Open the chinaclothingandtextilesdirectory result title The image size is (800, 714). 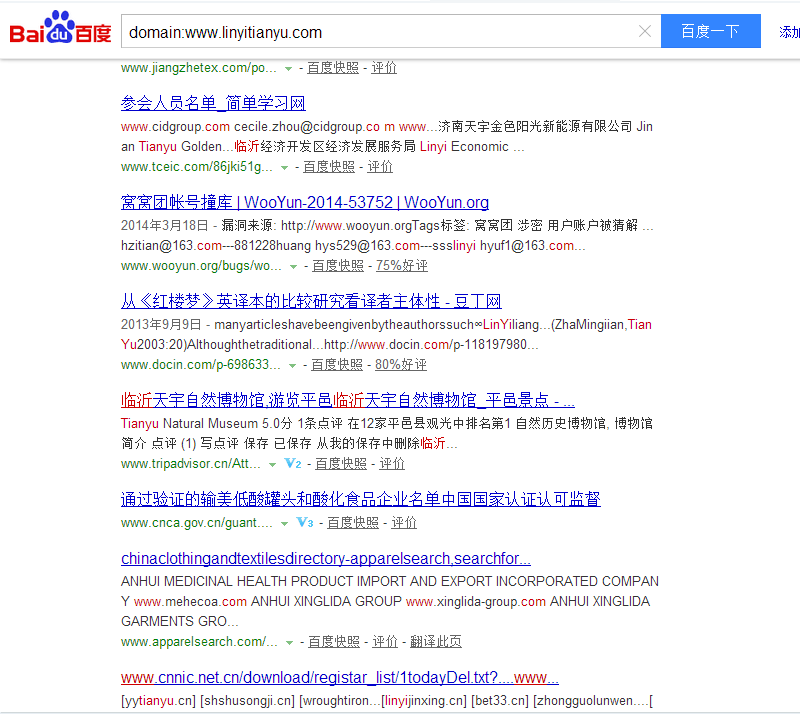pos(326,559)
